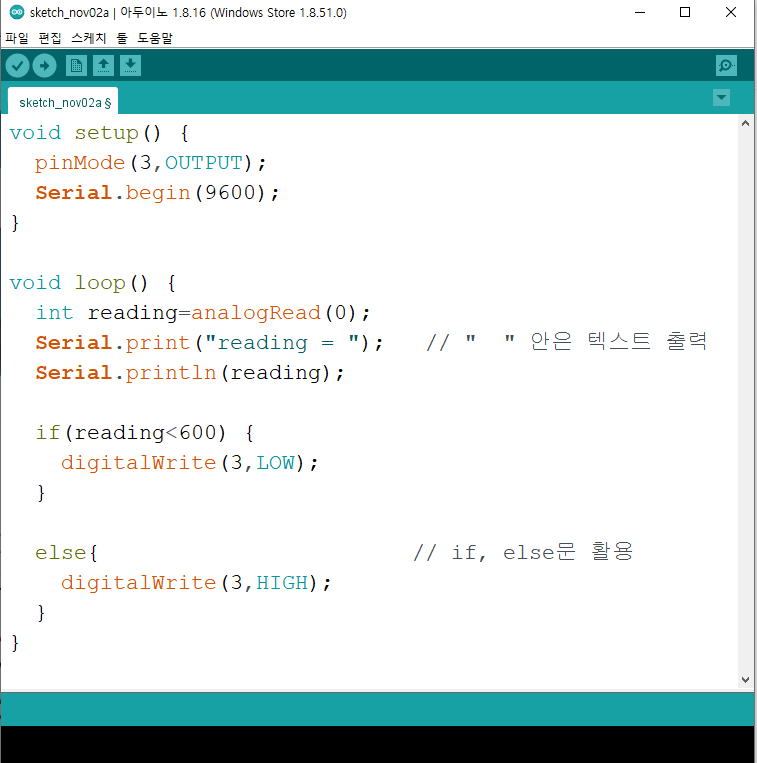
Task: Click the Arduino logo in the title bar
Action: tap(16, 12)
